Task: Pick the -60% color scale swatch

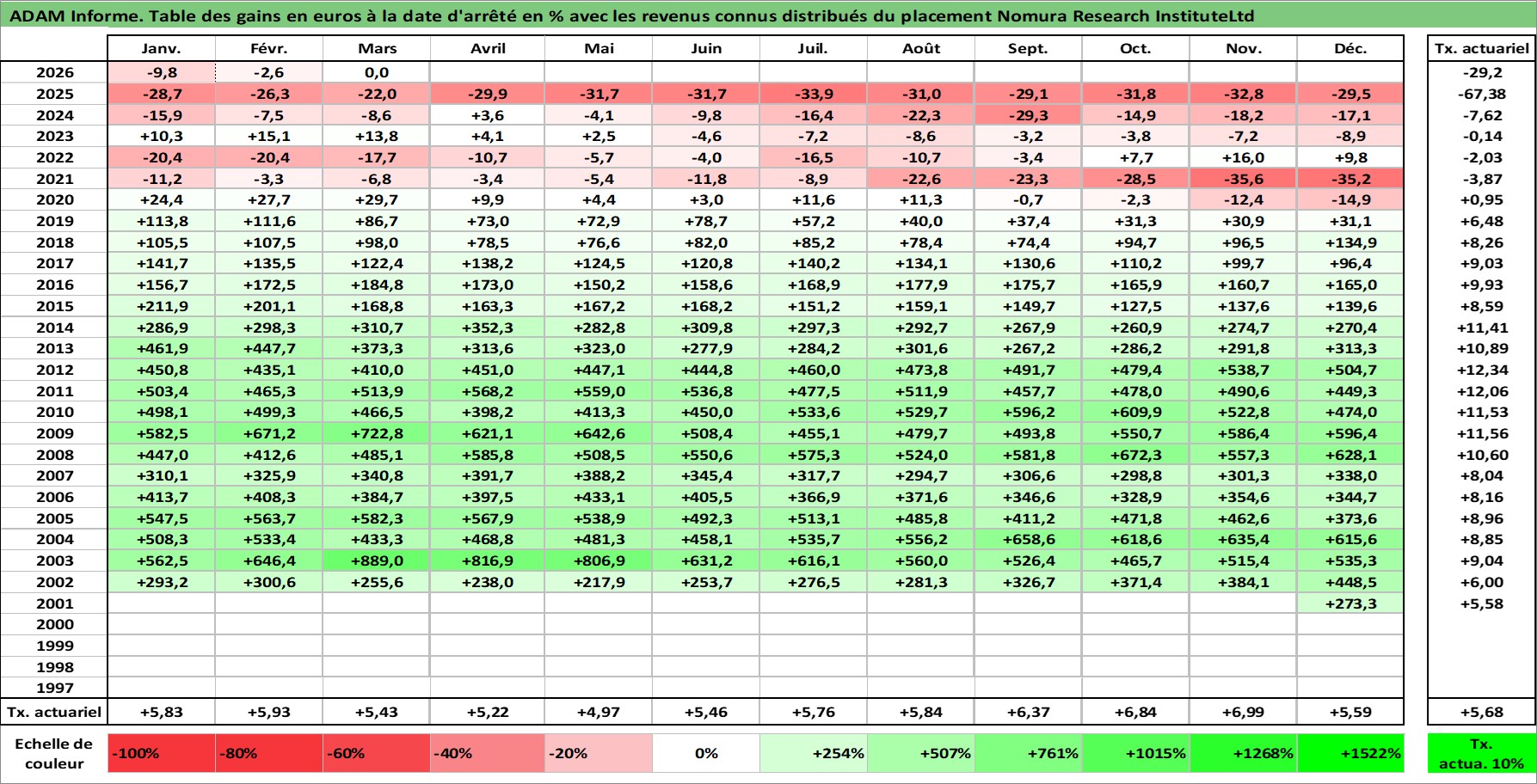Action: [377, 753]
